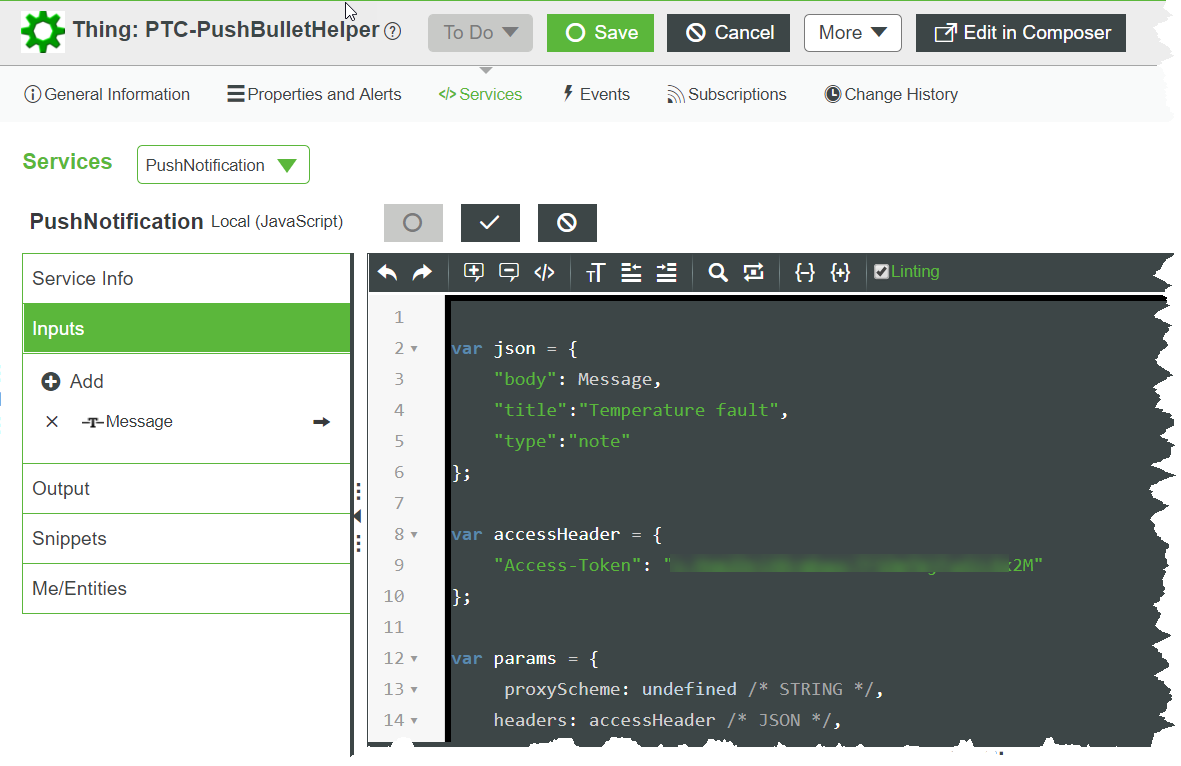Click the checkmark done button
This screenshot has width=1181, height=766.
(490, 223)
